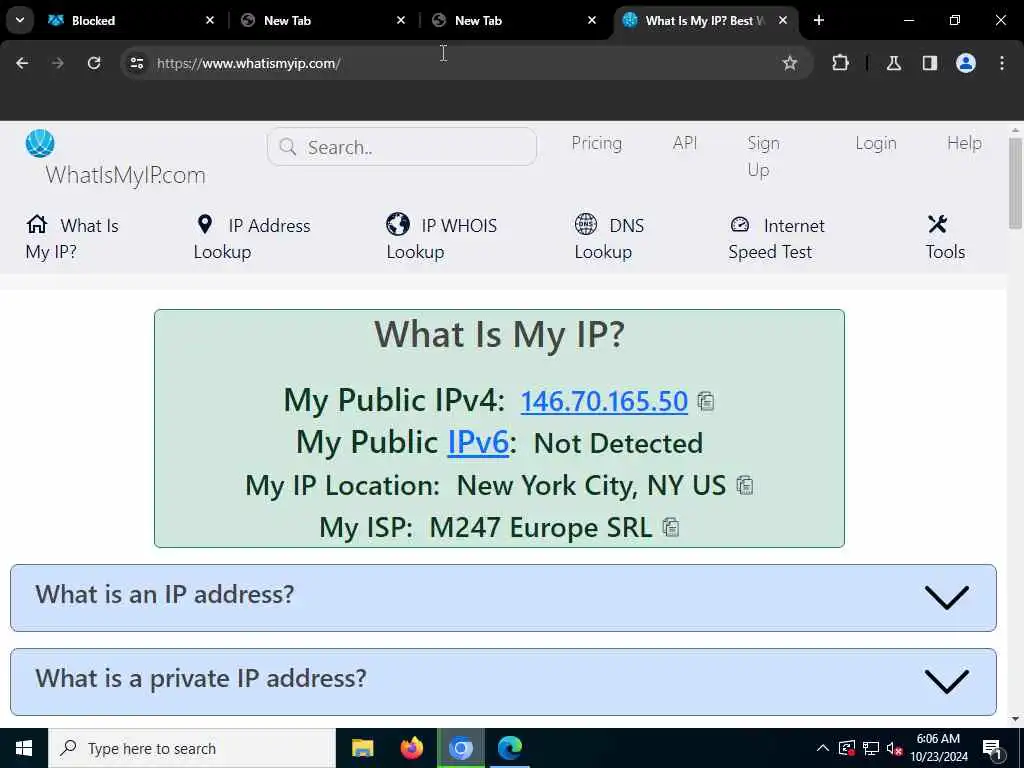The image size is (1024, 768).
Task: Close the Blocked tab
Action: click(210, 20)
